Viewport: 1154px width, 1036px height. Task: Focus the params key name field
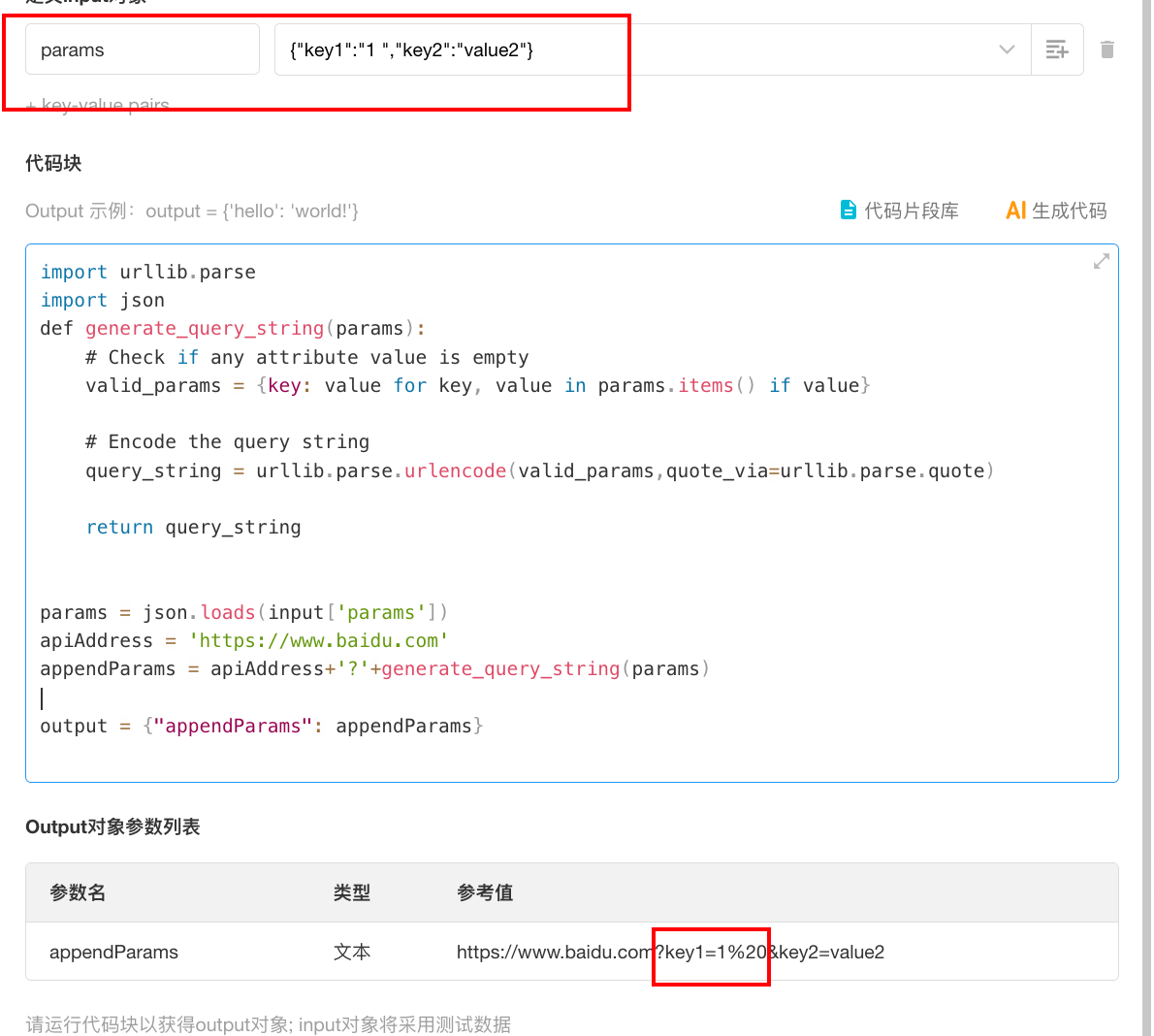pyautogui.click(x=142, y=49)
